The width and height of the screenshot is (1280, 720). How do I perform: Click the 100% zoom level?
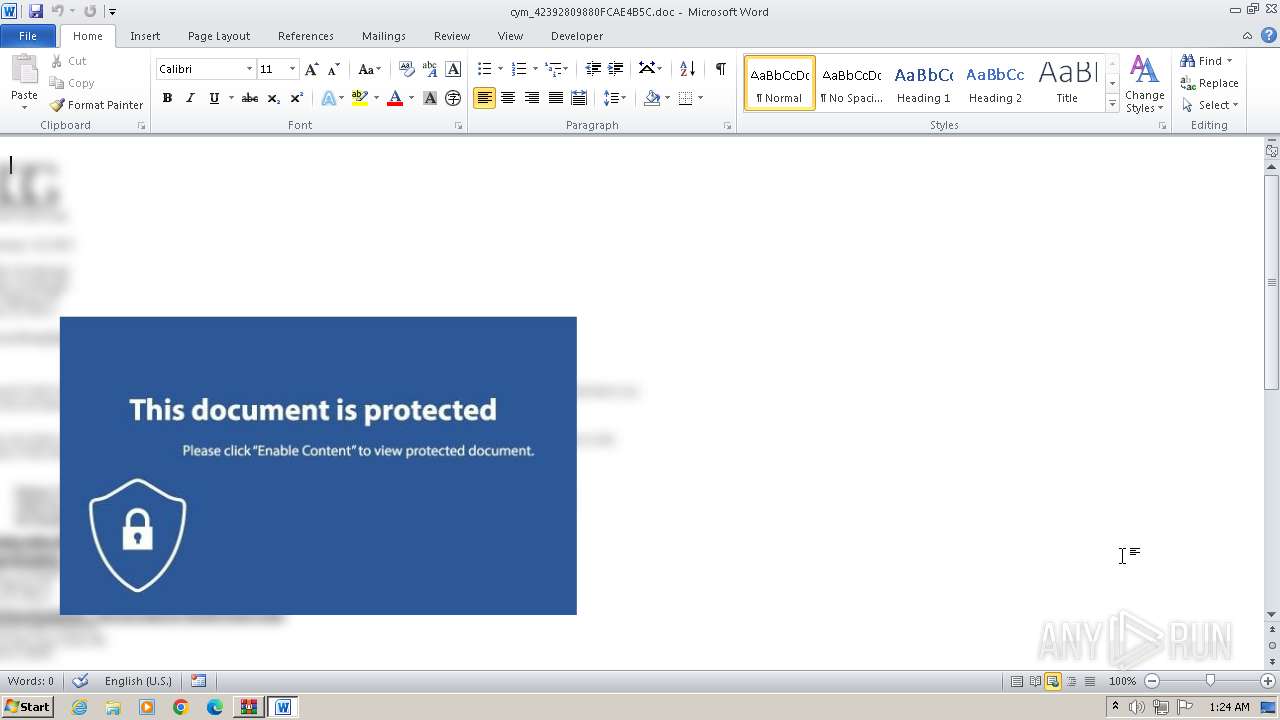click(1122, 681)
